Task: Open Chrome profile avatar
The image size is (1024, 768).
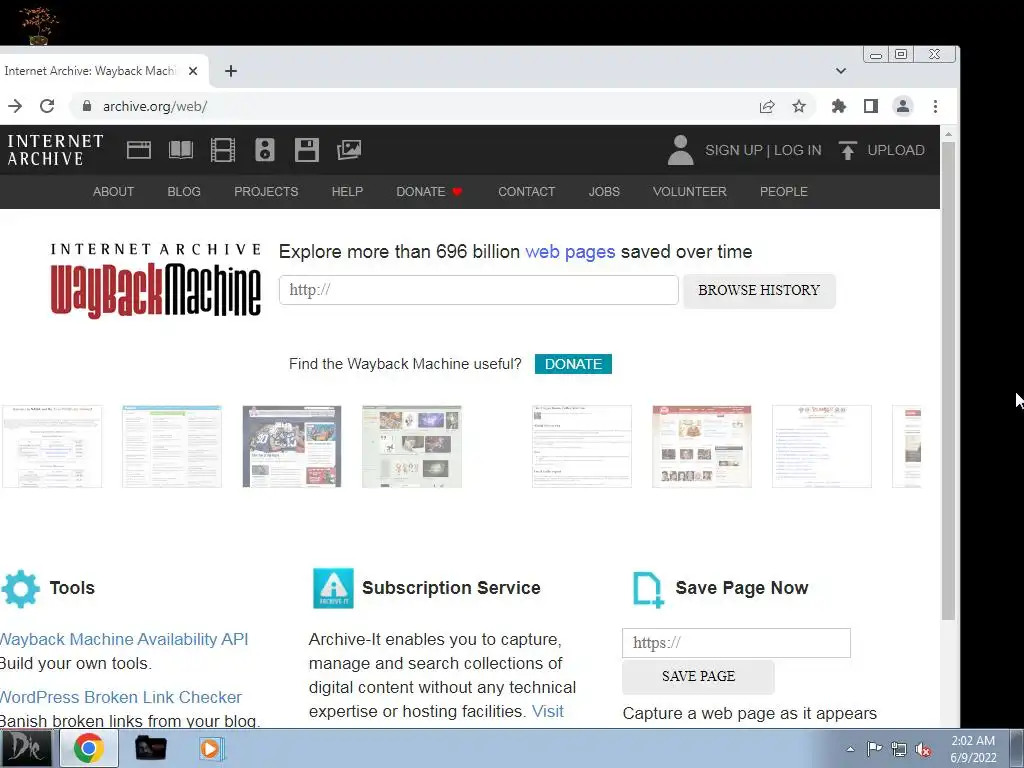Action: point(903,106)
